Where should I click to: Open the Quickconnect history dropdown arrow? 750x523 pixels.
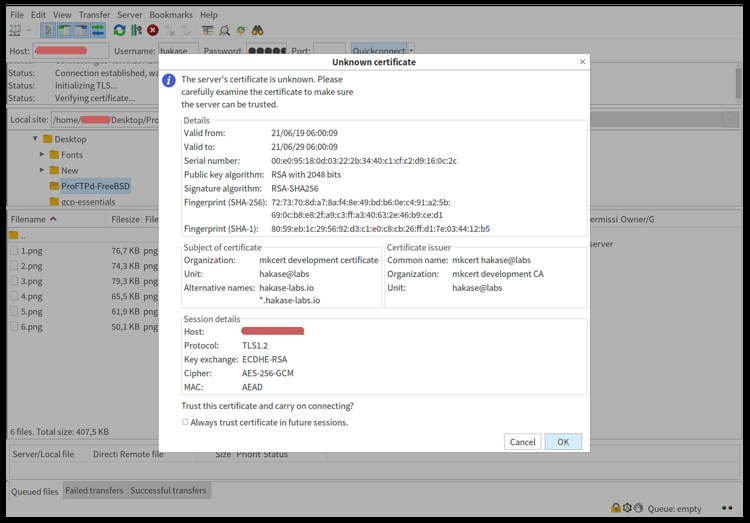(411, 50)
